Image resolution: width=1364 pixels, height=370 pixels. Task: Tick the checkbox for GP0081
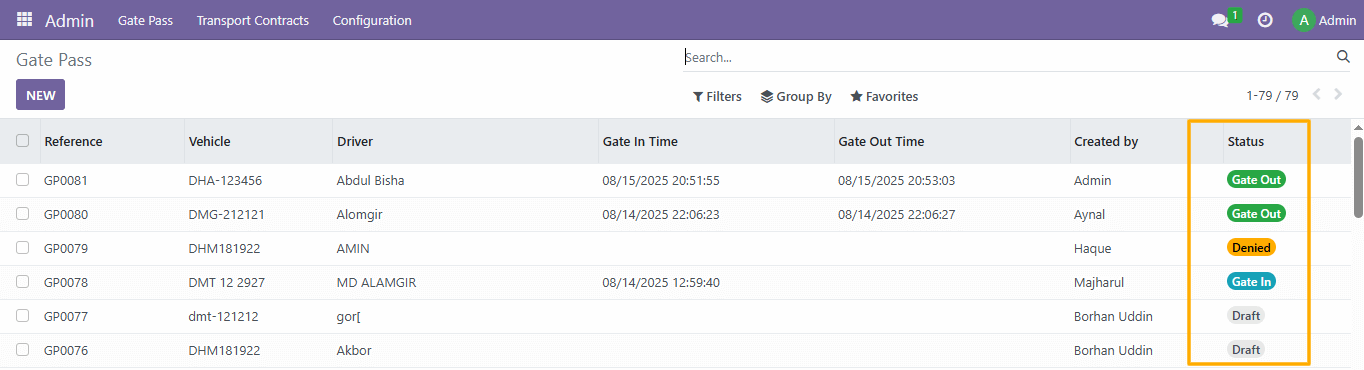pyautogui.click(x=22, y=180)
